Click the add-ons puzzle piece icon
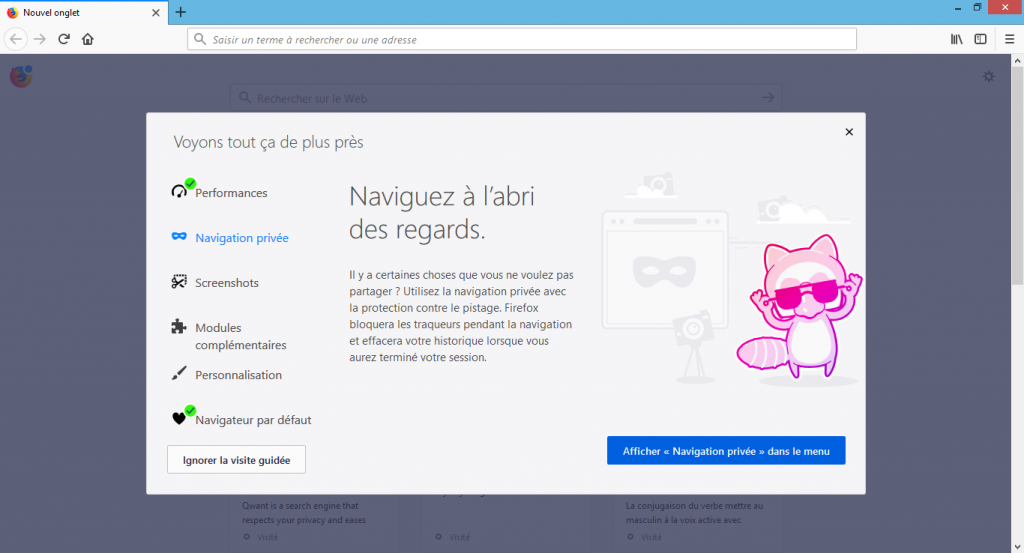 point(178,326)
